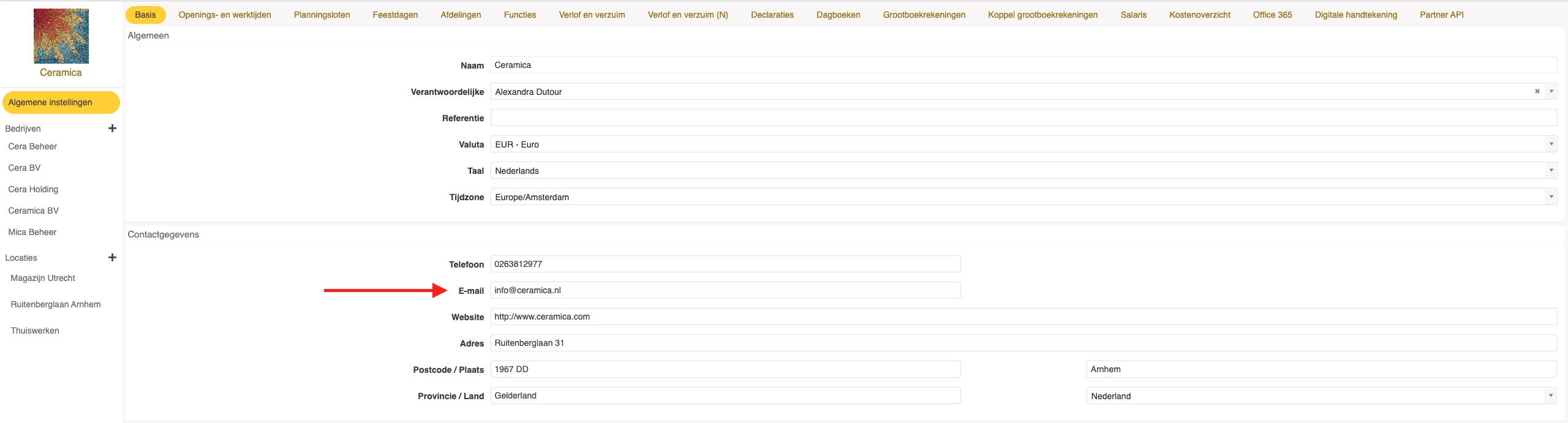
Task: Go to the Feestdagen tab
Action: [x=396, y=15]
